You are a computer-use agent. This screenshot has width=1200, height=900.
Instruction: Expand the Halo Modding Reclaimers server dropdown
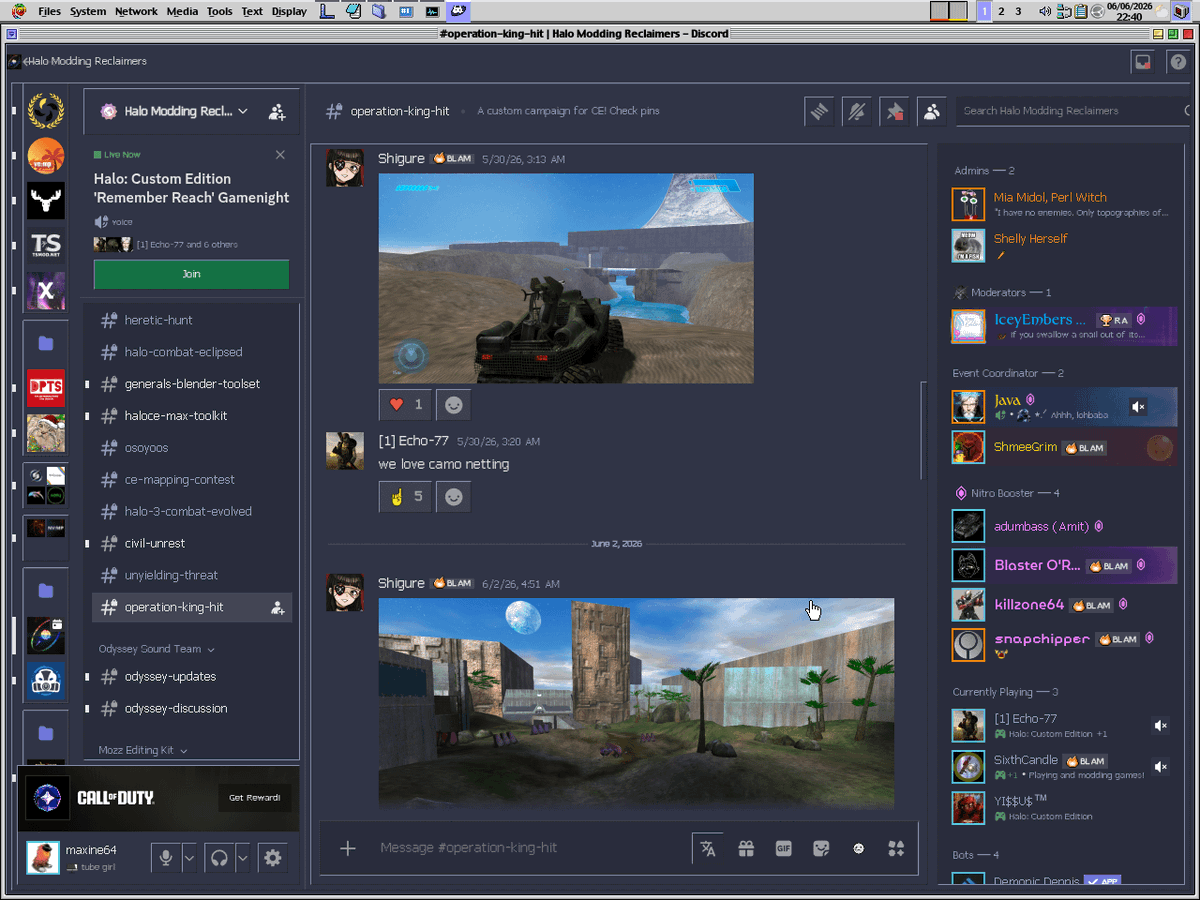pos(243,111)
